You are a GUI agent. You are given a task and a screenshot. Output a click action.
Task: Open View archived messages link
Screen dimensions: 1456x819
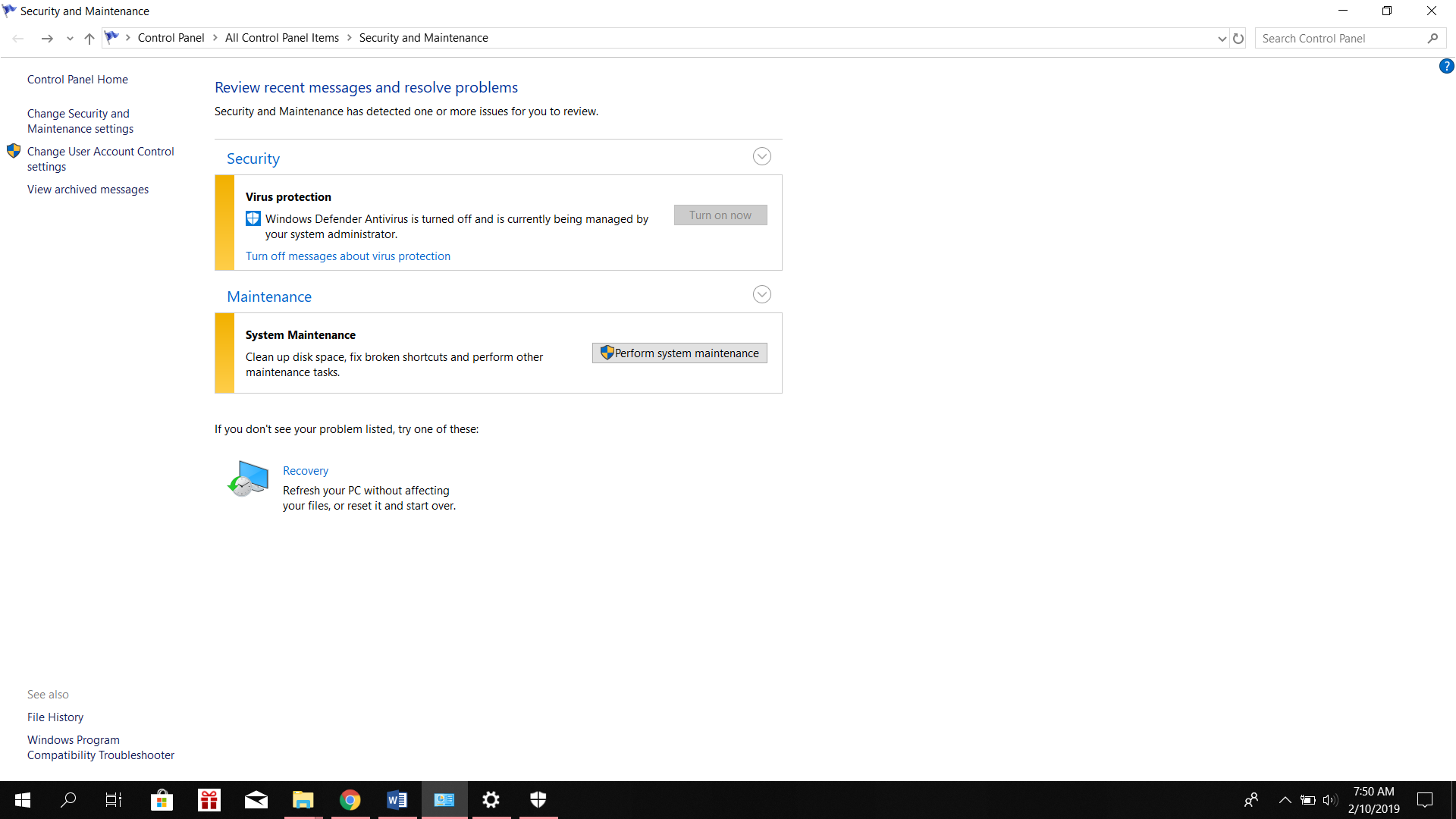[x=88, y=190]
